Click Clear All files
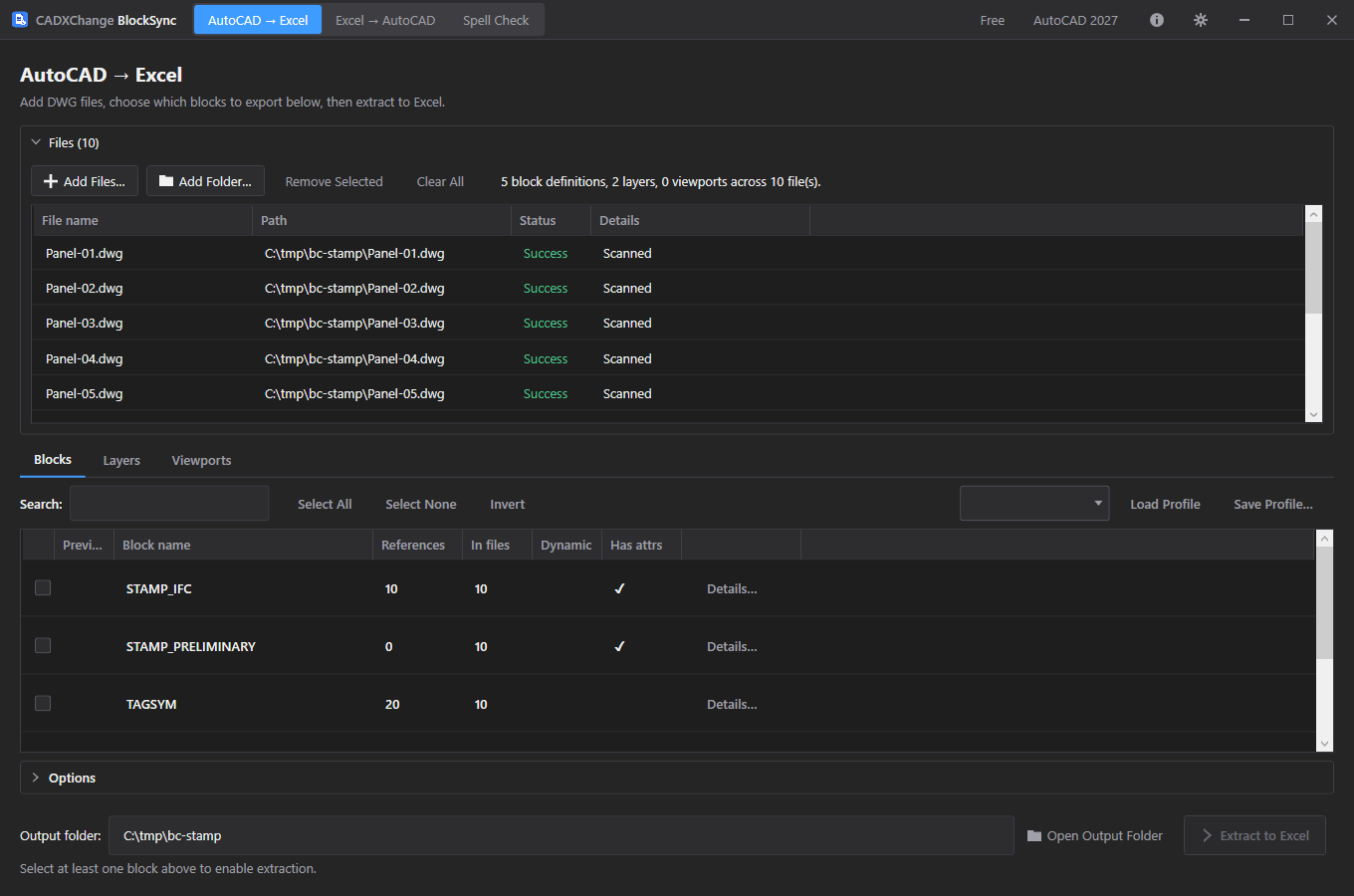 pos(440,181)
